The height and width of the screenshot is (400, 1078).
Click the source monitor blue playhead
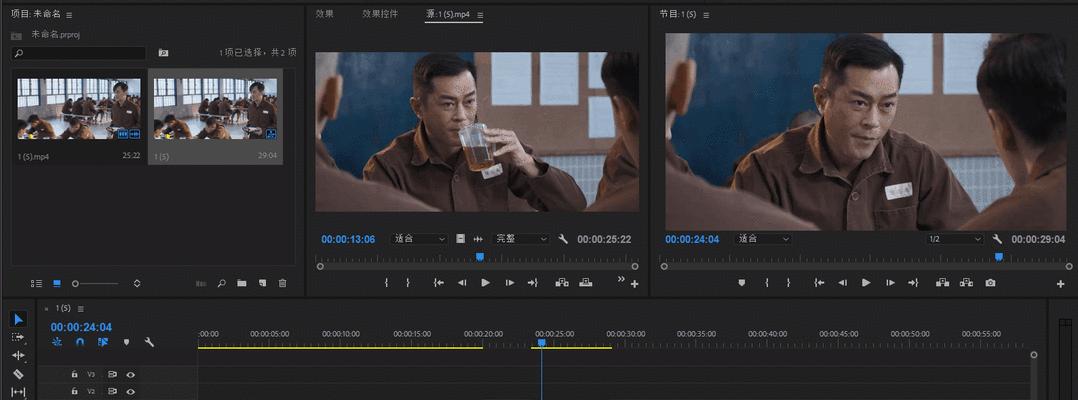point(480,256)
